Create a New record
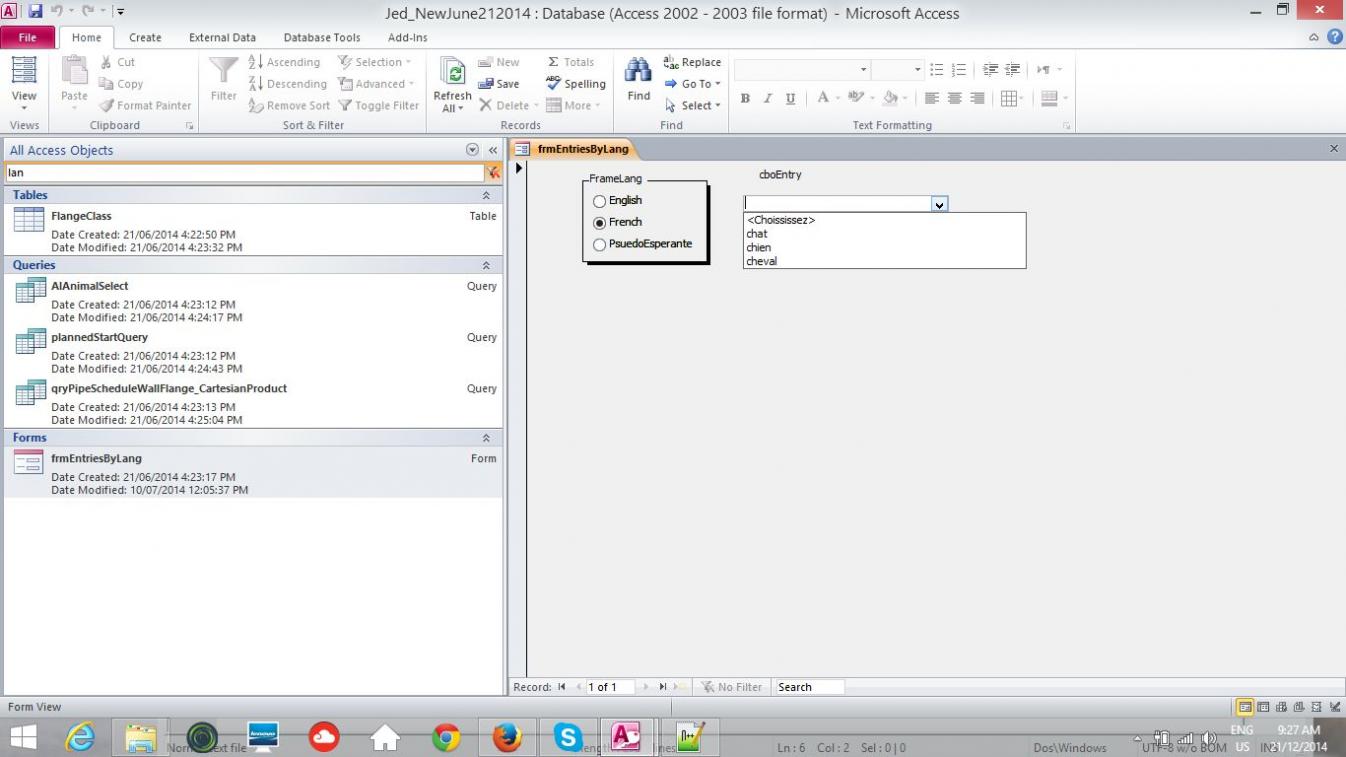 498,62
